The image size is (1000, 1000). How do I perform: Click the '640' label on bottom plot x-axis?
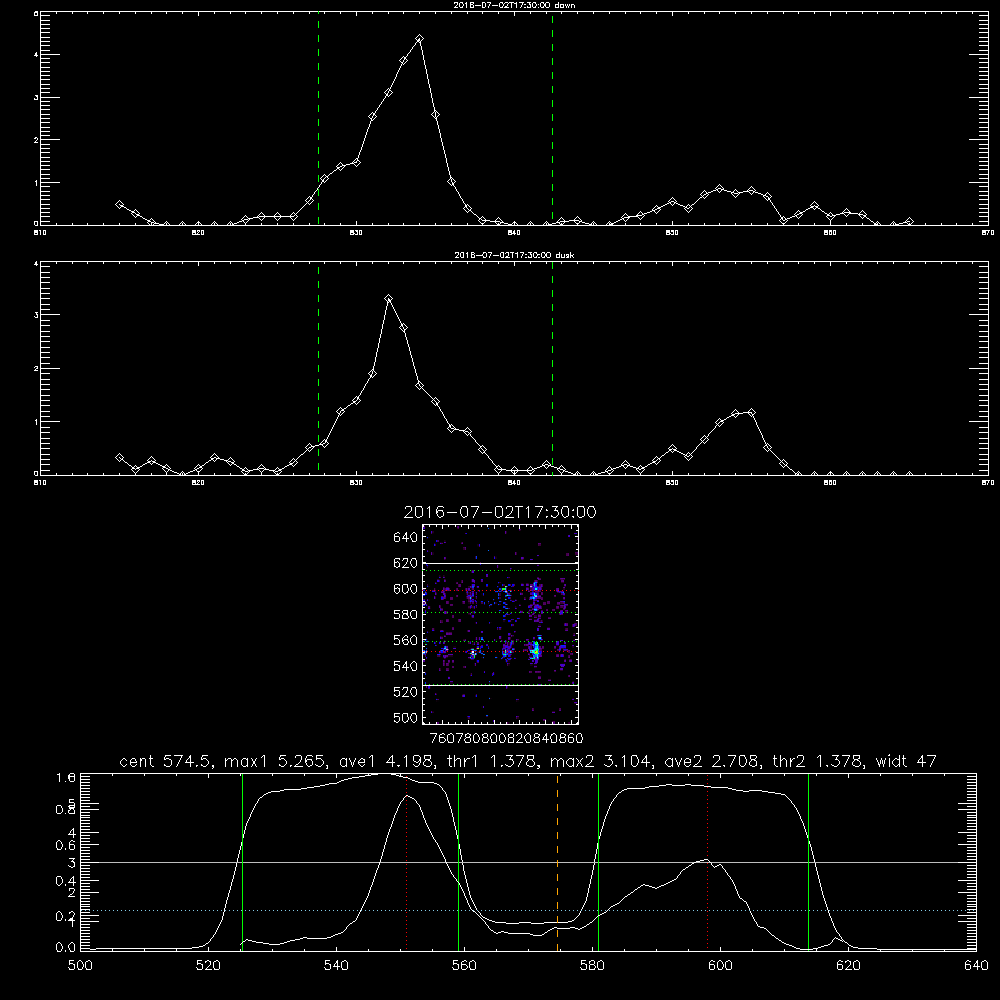tap(976, 966)
